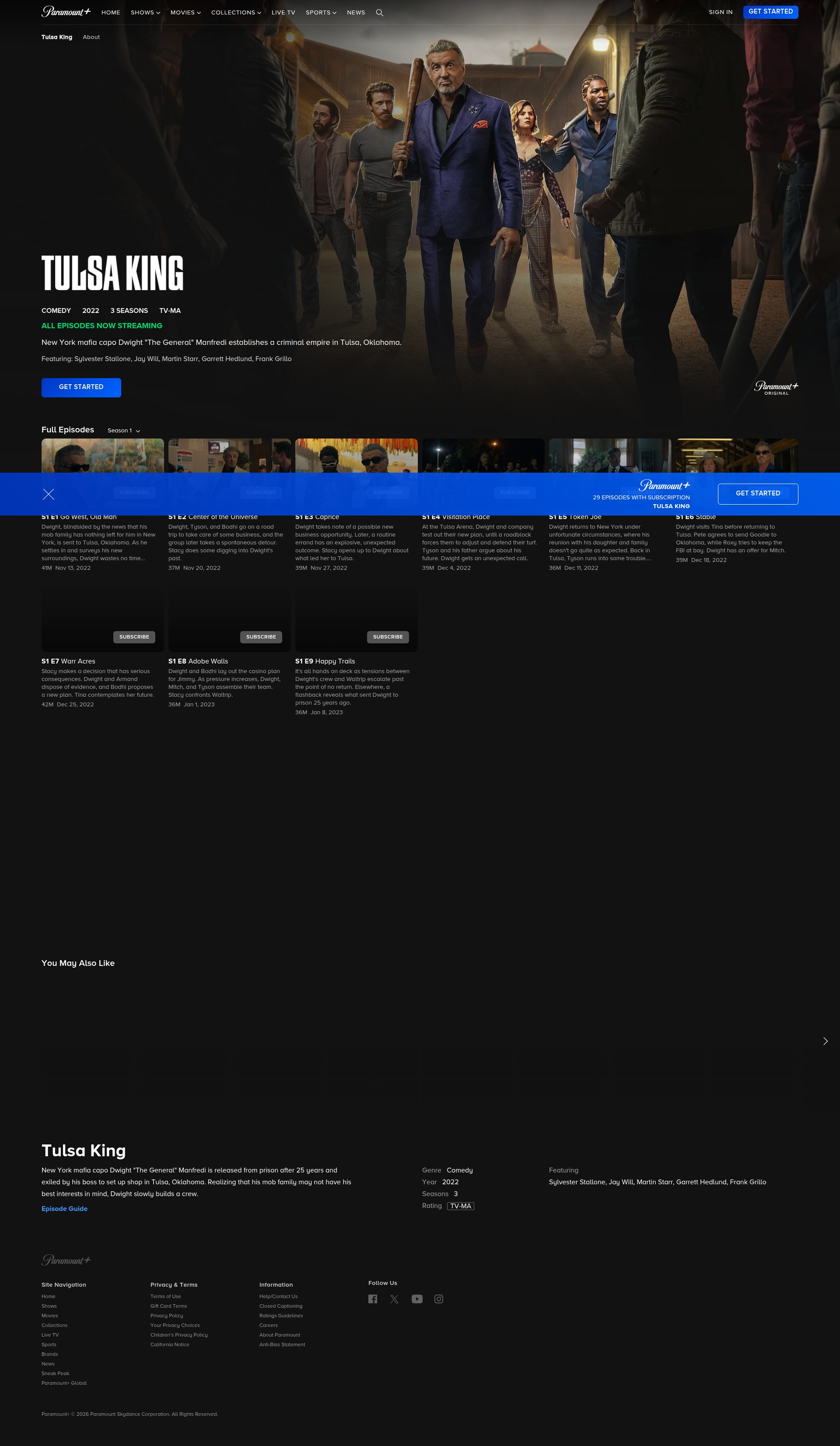
Task: Click the Paramount+ logo in header
Action: tap(66, 11)
